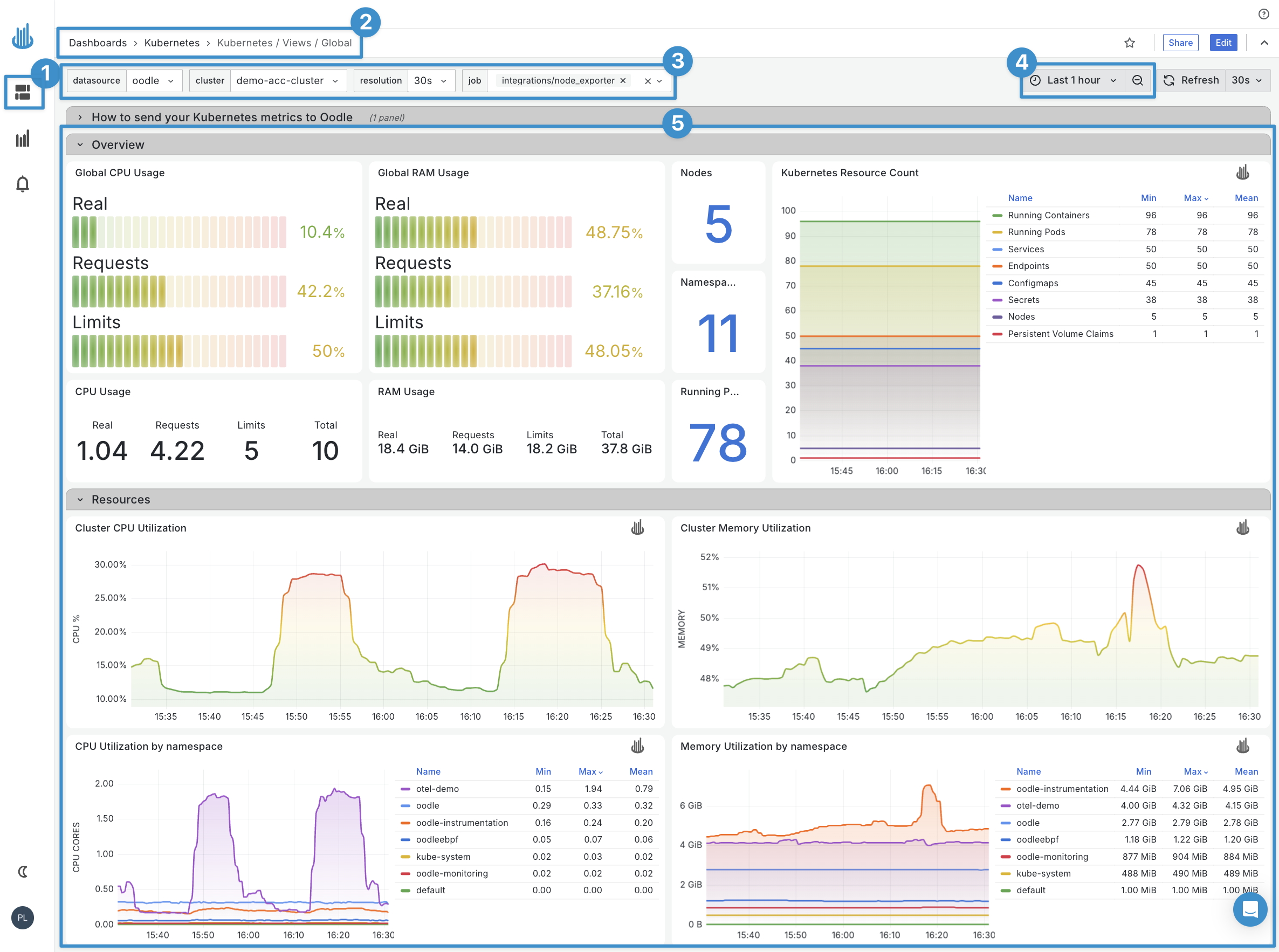Click the Running Pods stat value 78

pyautogui.click(x=718, y=442)
